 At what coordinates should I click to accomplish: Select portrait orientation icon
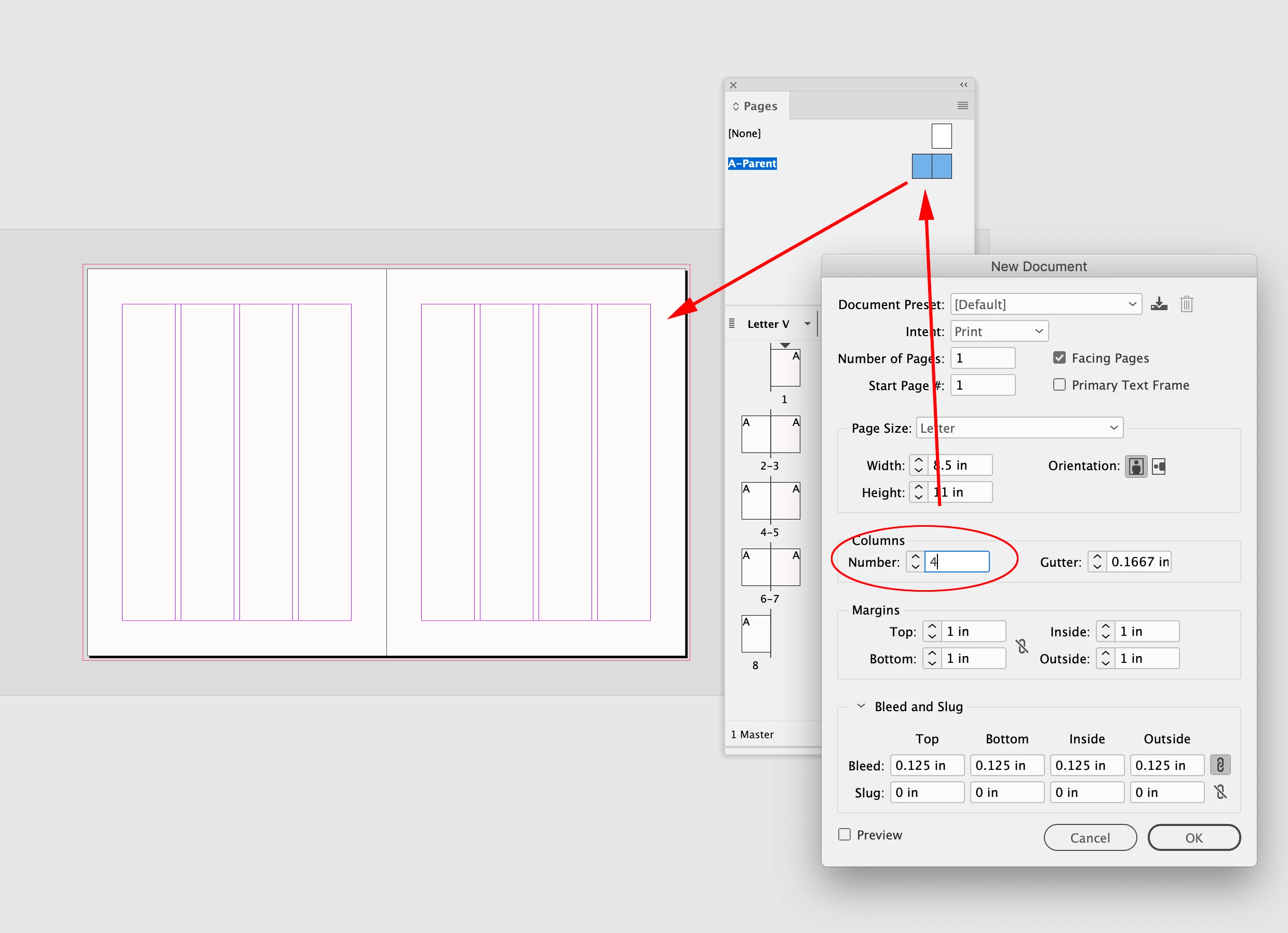pyautogui.click(x=1136, y=466)
